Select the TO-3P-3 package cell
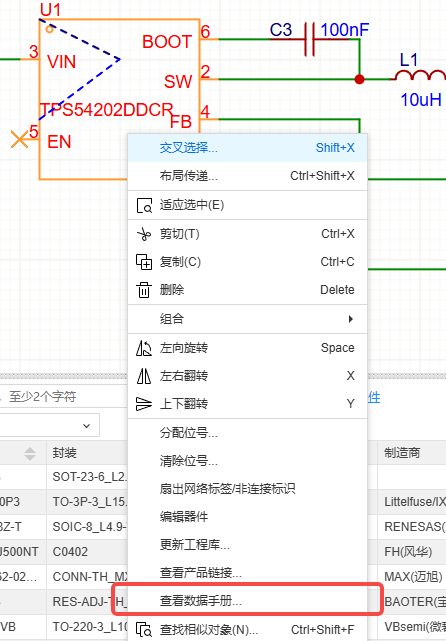The width and height of the screenshot is (446, 641). tap(87, 502)
